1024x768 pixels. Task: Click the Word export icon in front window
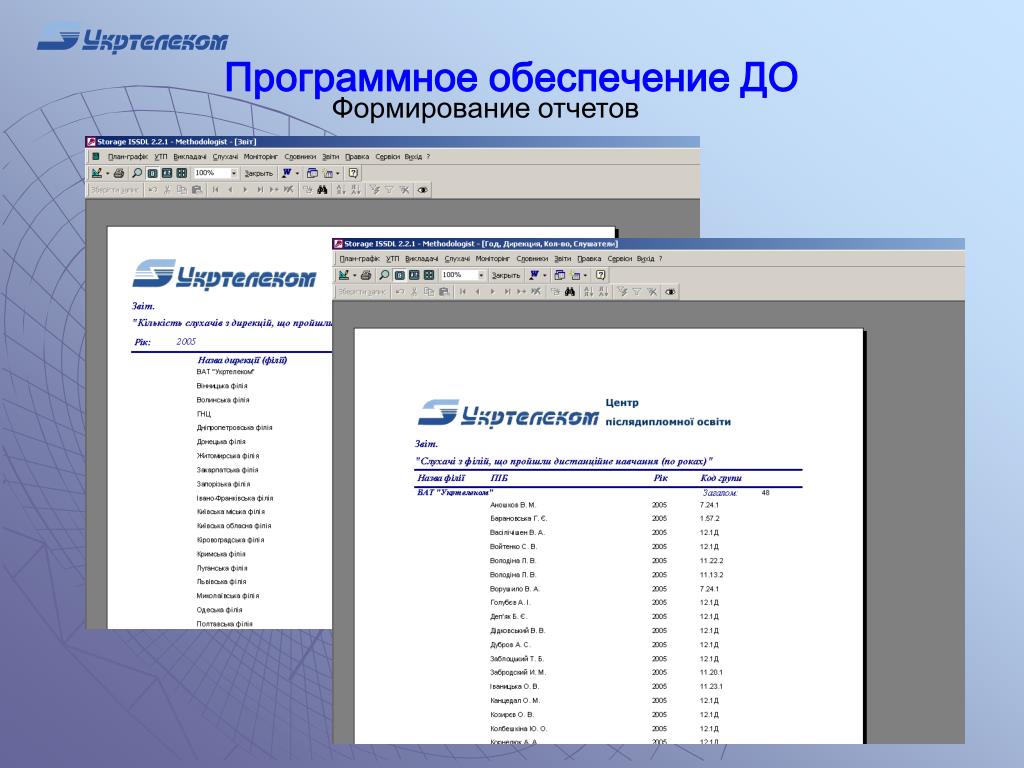(x=534, y=275)
